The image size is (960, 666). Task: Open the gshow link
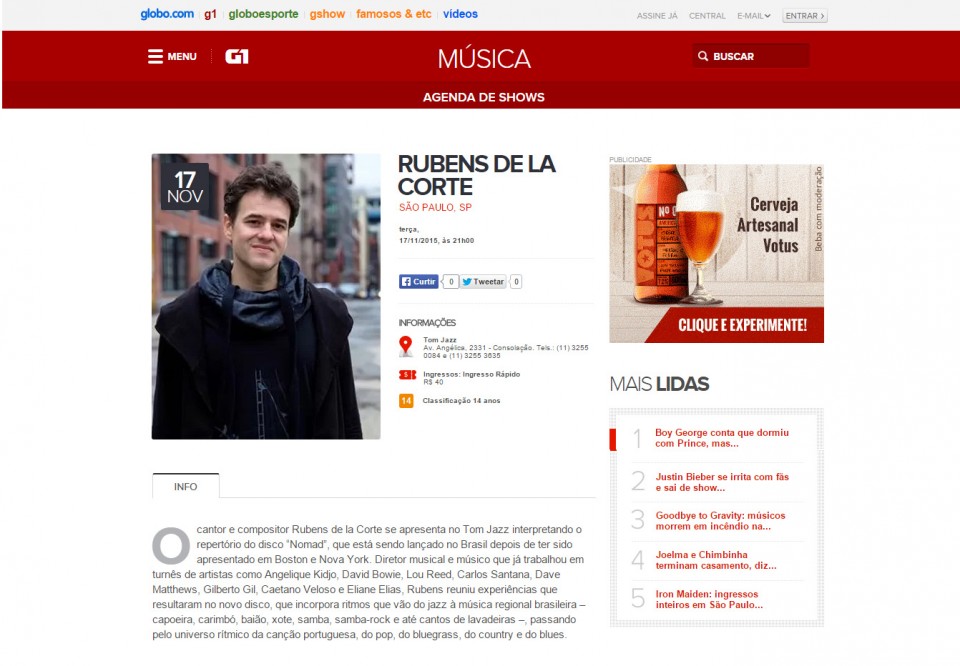[x=327, y=14]
